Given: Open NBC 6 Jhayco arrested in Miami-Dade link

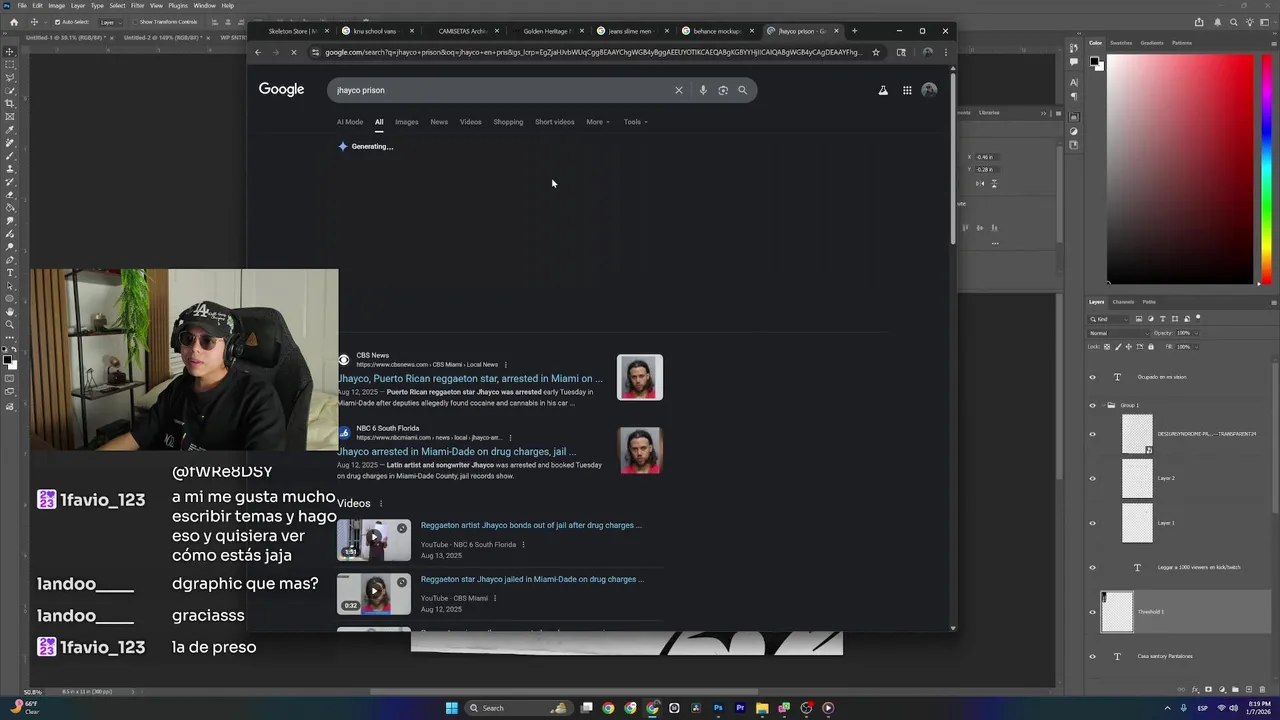Looking at the screenshot, I should [x=456, y=452].
